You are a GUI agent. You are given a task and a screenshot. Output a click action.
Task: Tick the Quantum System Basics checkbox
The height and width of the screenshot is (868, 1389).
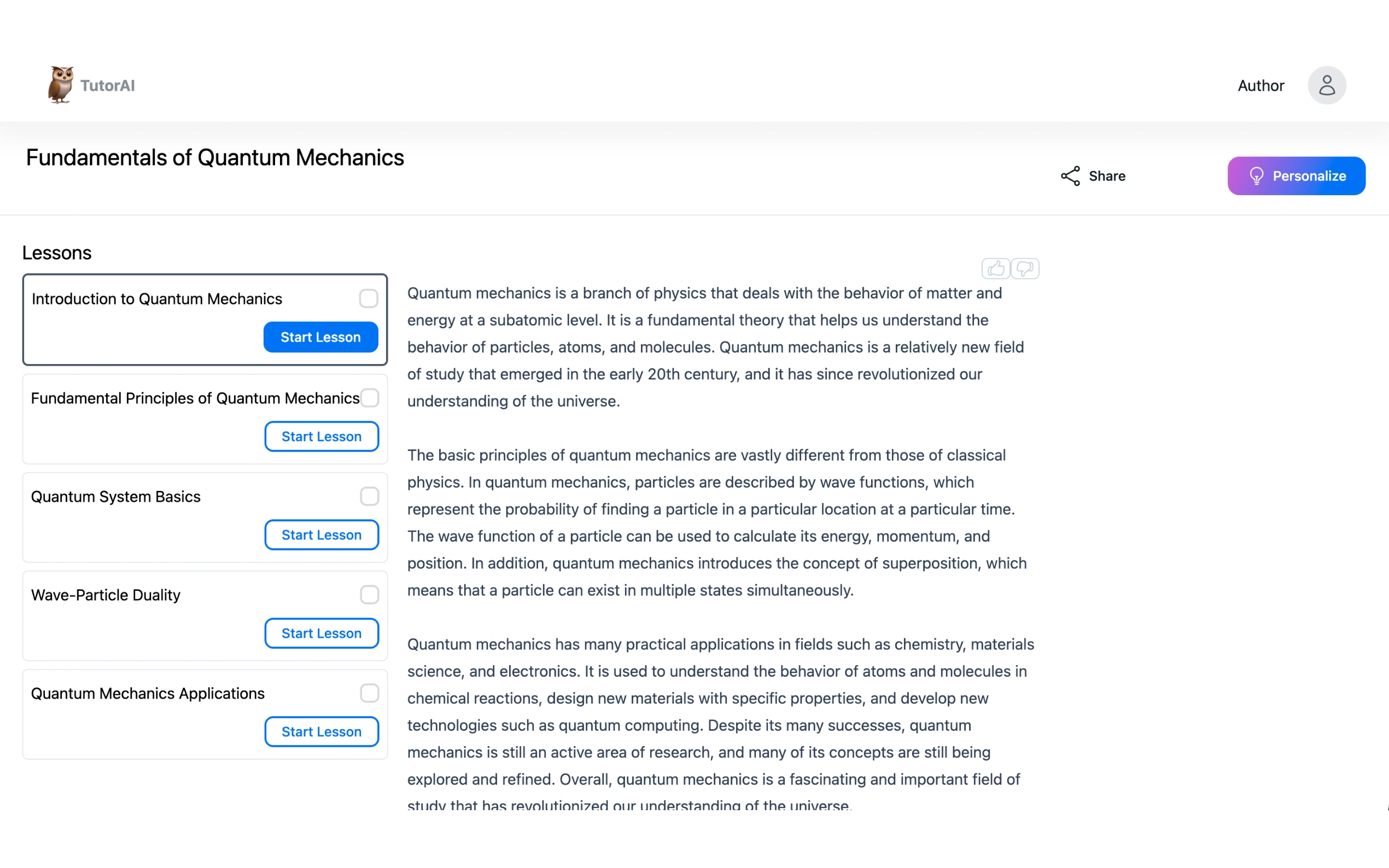[x=369, y=496]
